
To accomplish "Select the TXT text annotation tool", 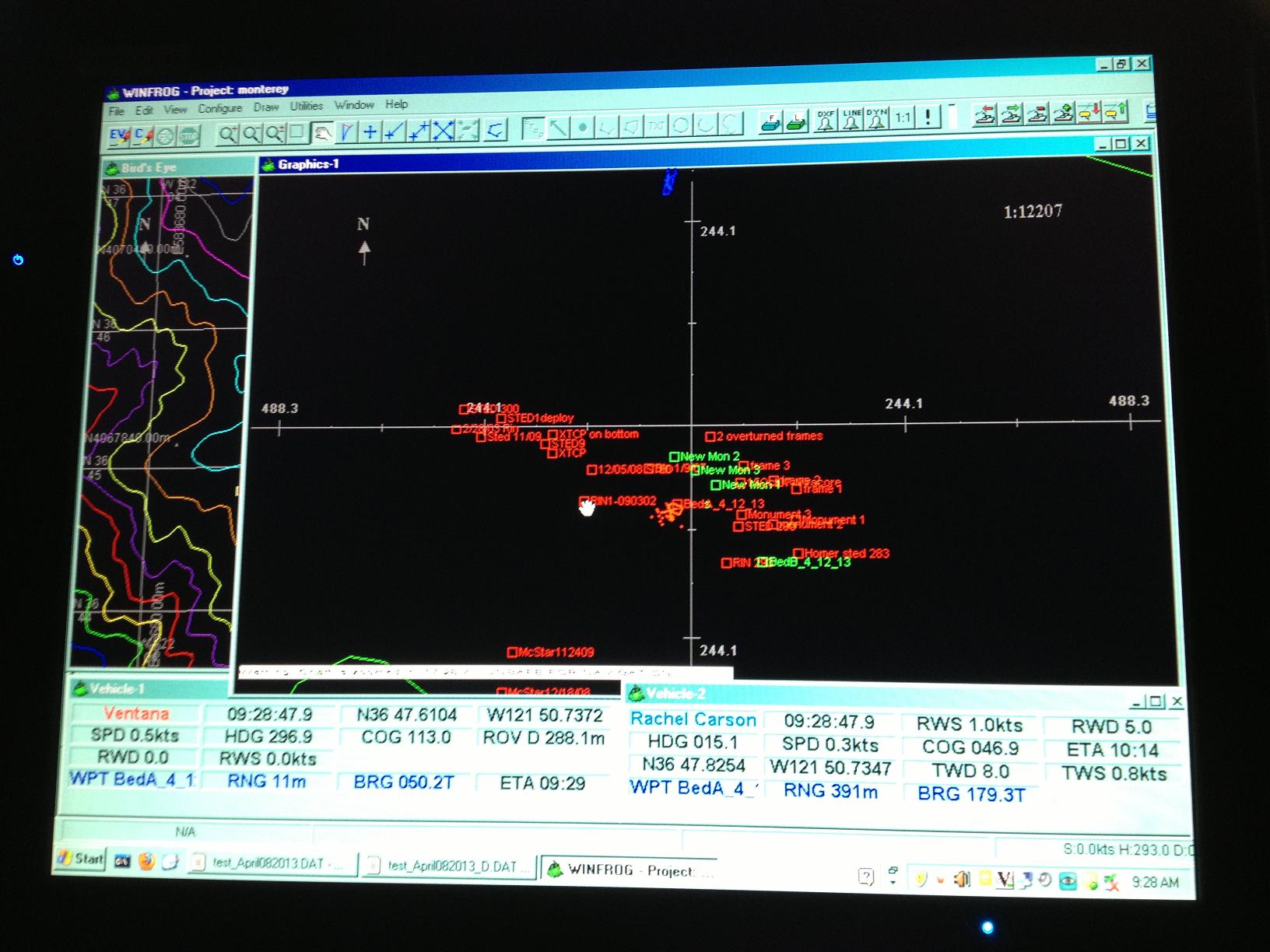I will [x=657, y=124].
